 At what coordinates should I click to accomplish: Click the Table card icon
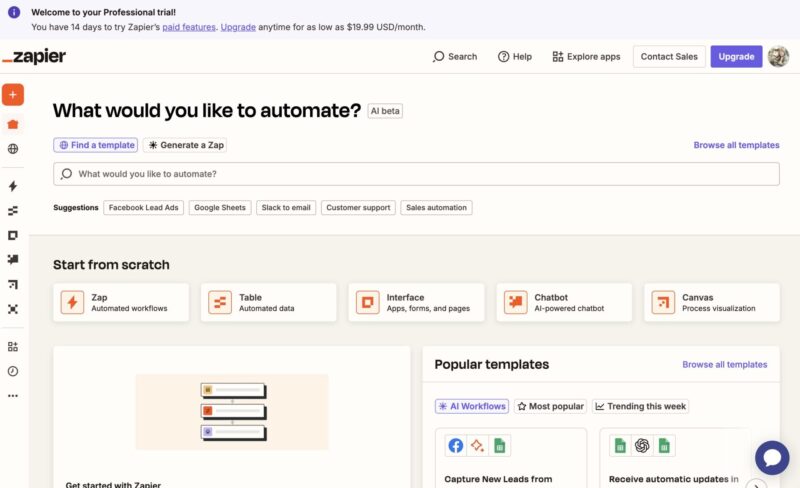[220, 302]
